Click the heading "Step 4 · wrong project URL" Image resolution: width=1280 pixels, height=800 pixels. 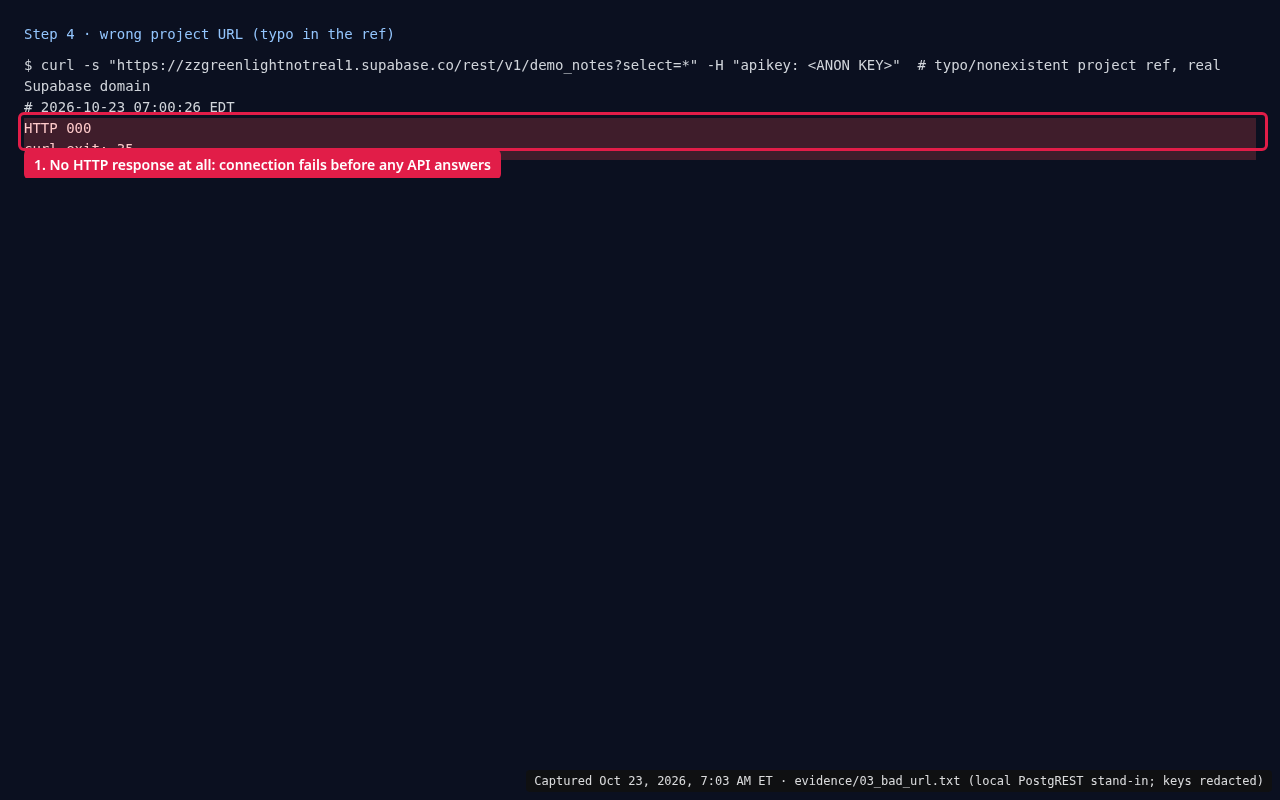[209, 34]
